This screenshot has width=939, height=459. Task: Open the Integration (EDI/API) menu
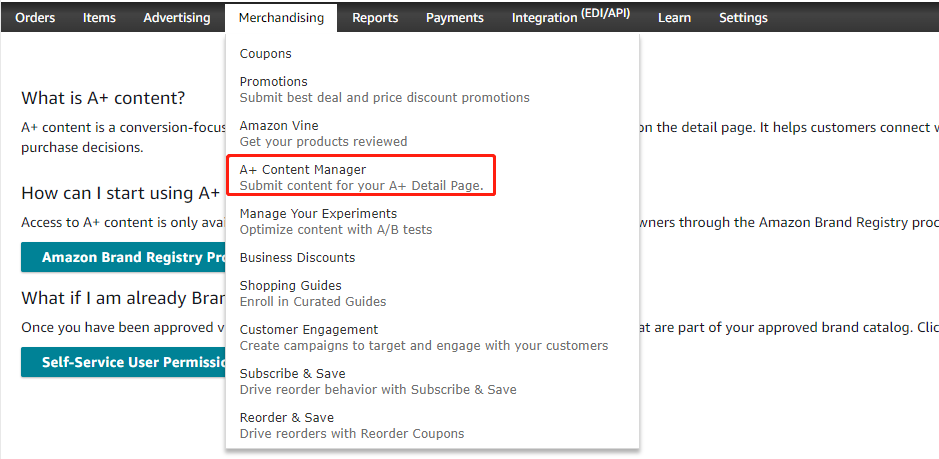(x=570, y=17)
